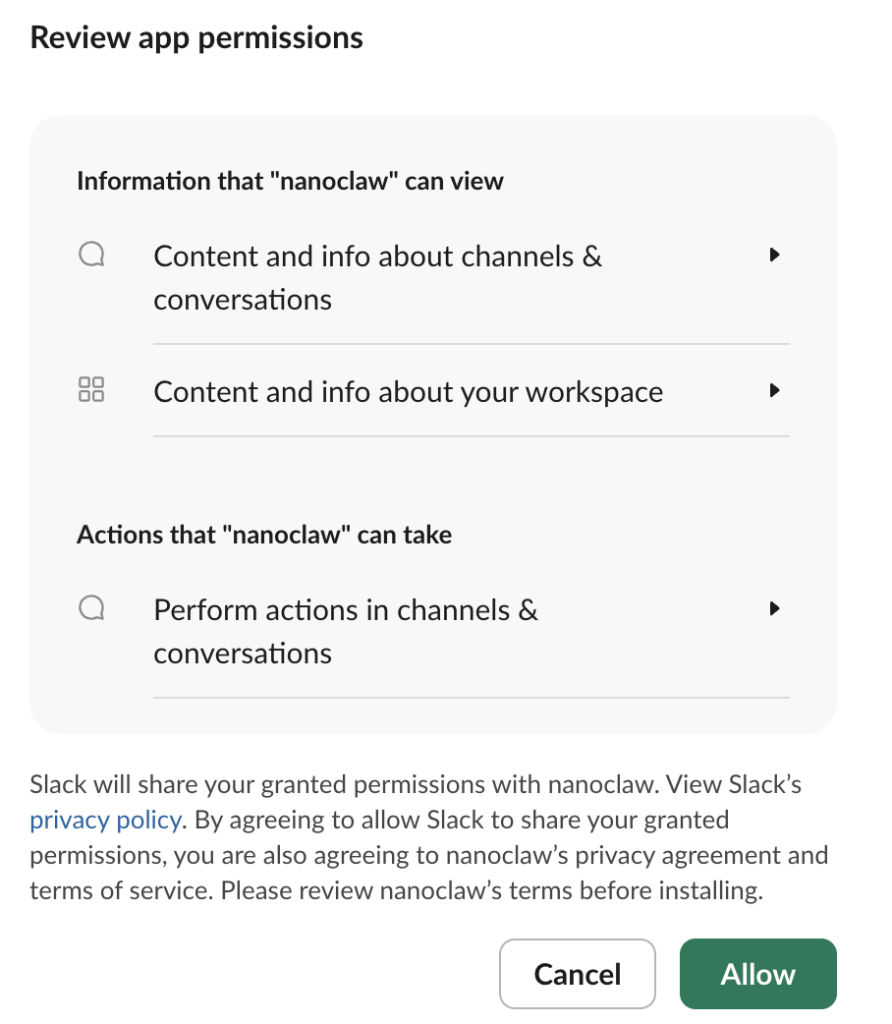
Task: Approve permissions with the Allow button
Action: click(758, 974)
